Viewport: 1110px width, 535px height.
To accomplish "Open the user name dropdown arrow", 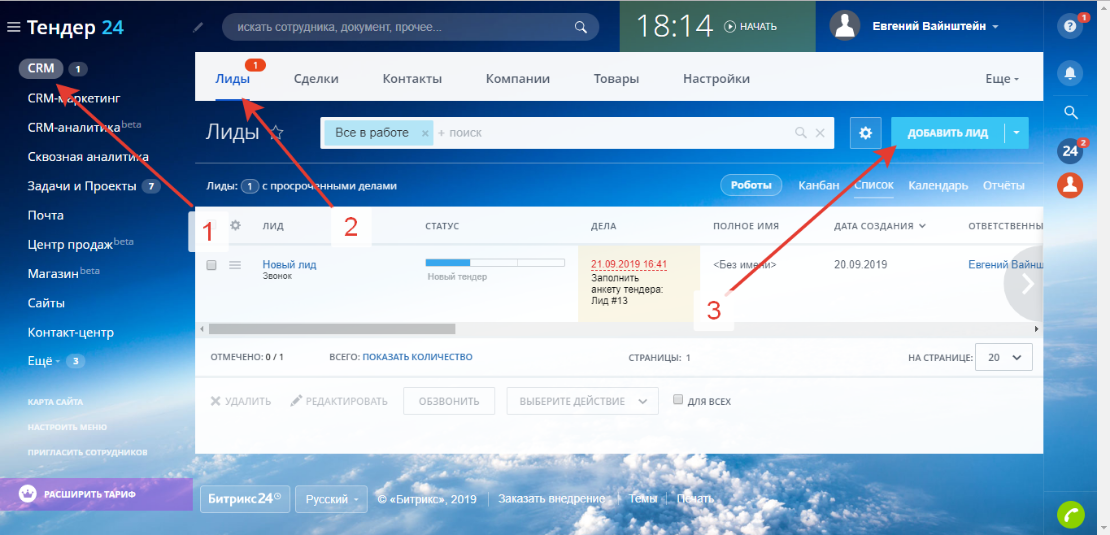I will click(995, 27).
